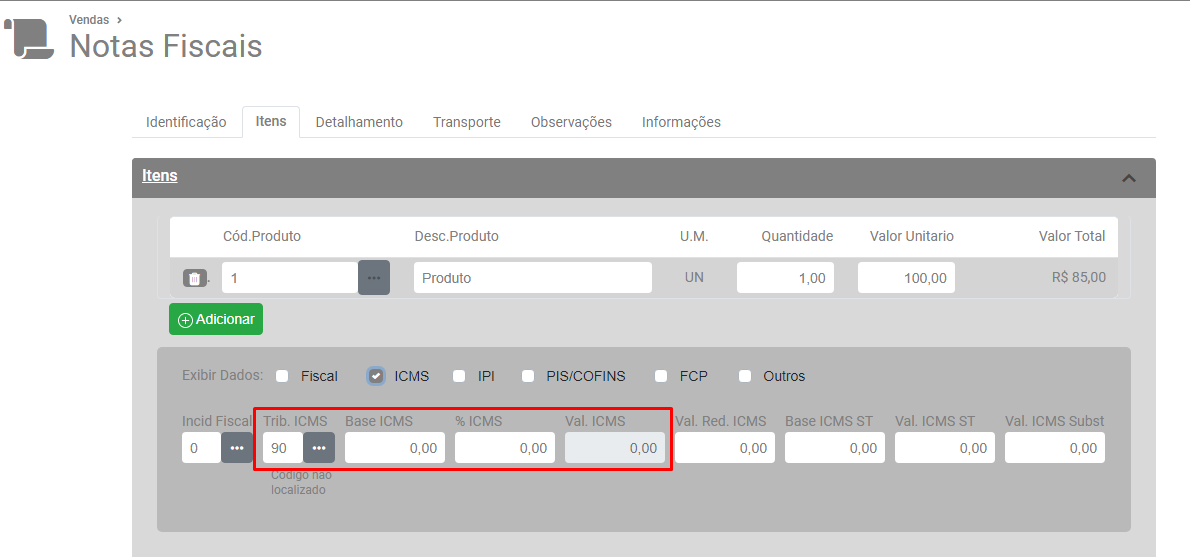The height and width of the screenshot is (557, 1190).
Task: Enable the Fiscal checkbox
Action: (282, 376)
